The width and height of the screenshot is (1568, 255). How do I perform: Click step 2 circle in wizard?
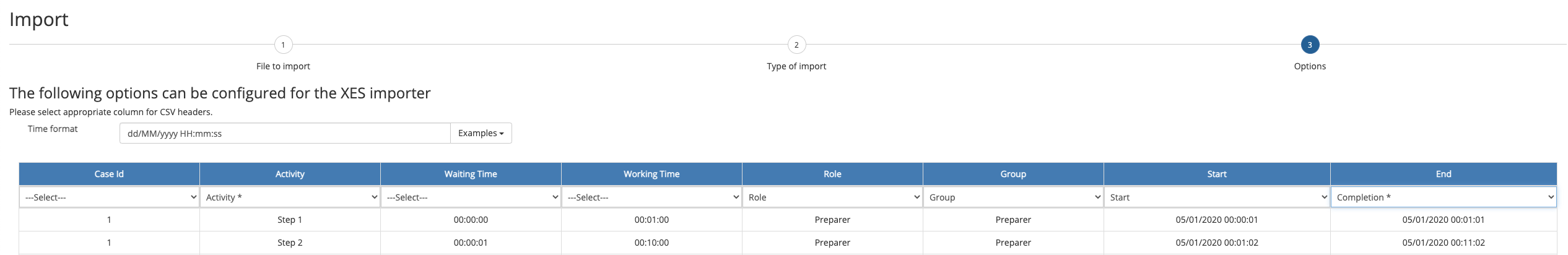[x=796, y=45]
